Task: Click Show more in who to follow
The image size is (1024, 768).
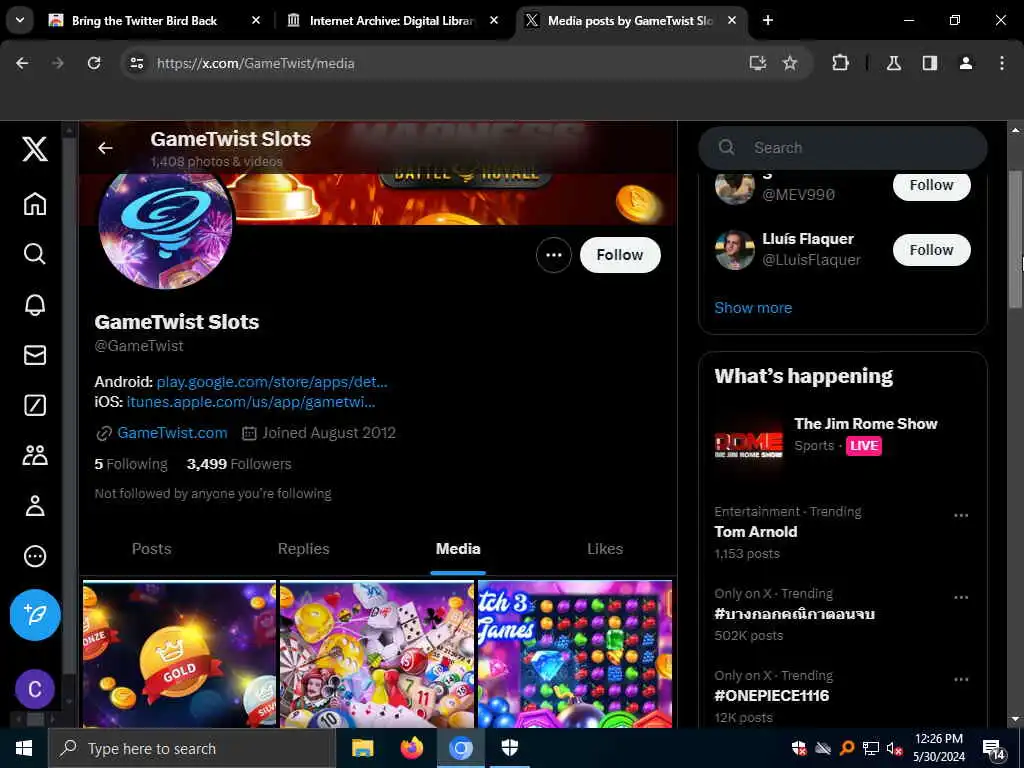Action: [752, 308]
